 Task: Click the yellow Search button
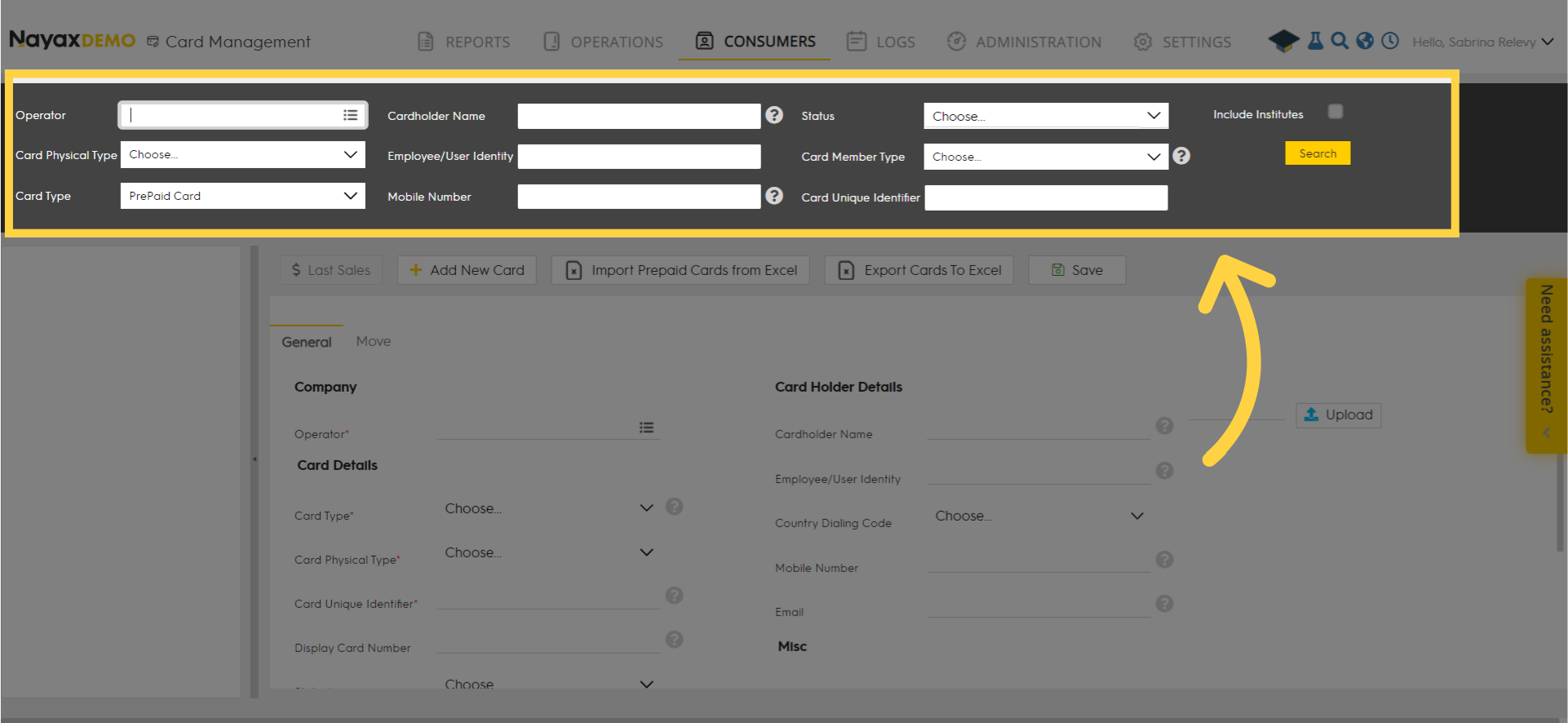[1318, 153]
